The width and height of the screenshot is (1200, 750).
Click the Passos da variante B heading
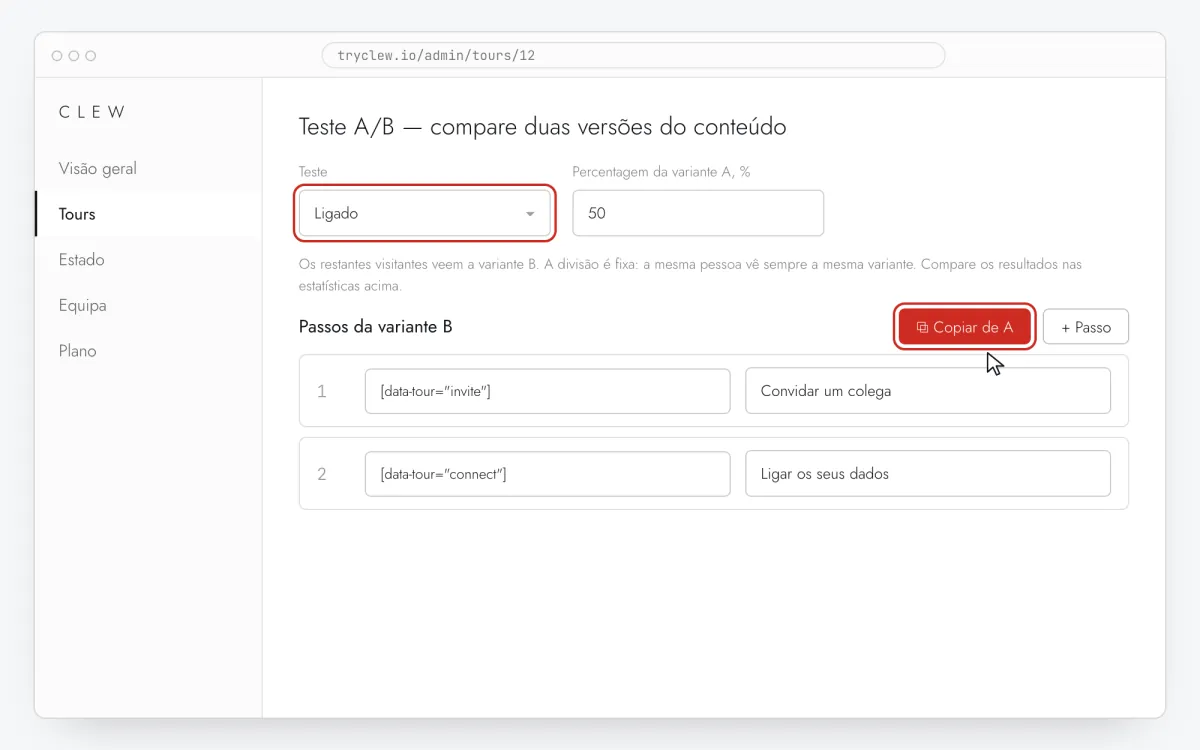[x=376, y=326]
